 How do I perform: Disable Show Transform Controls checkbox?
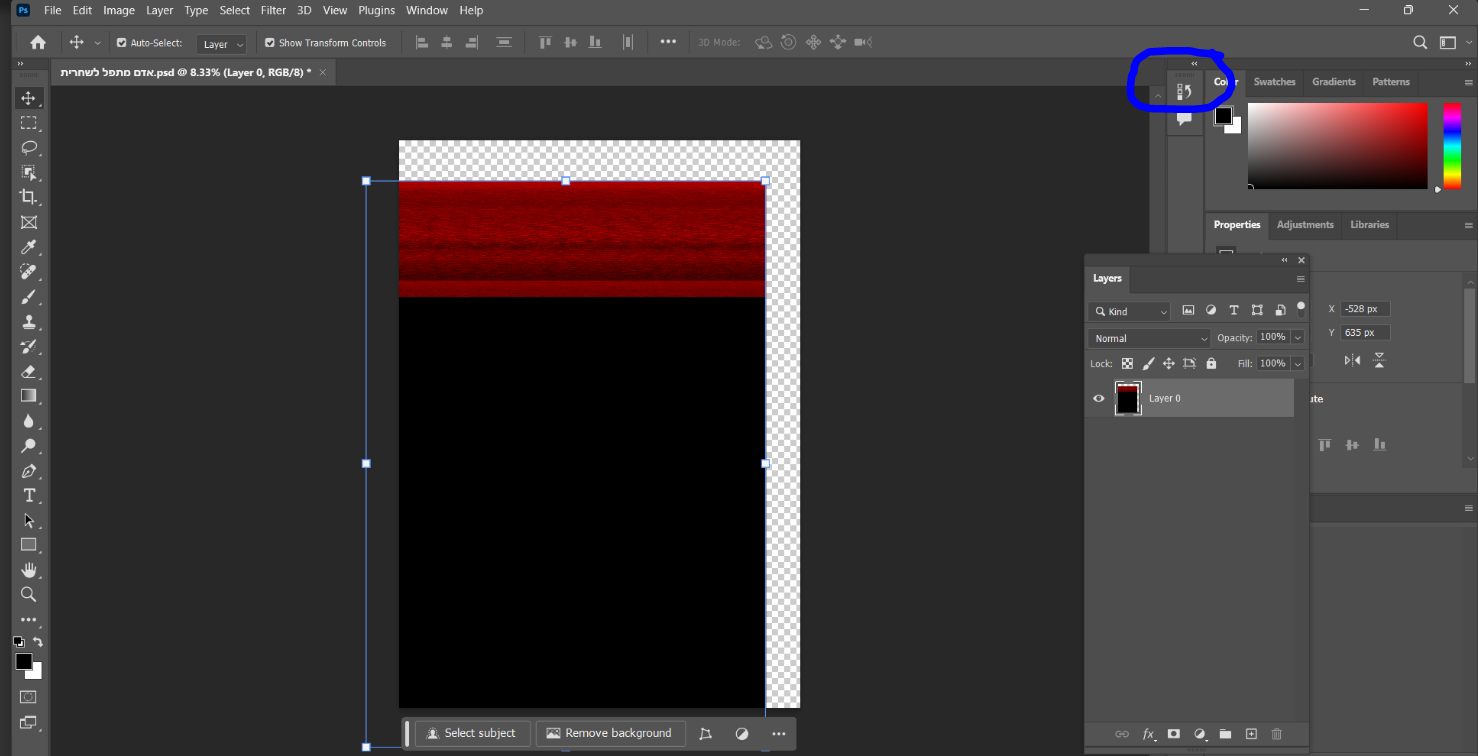pos(270,43)
